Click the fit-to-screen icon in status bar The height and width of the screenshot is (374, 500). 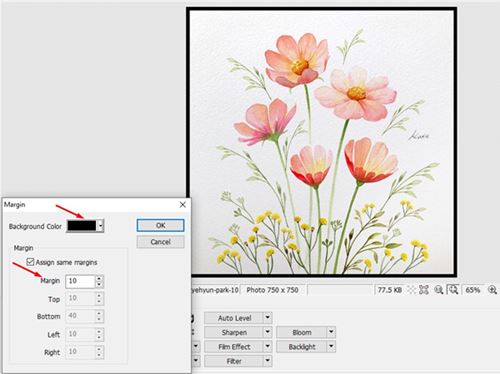coord(424,290)
